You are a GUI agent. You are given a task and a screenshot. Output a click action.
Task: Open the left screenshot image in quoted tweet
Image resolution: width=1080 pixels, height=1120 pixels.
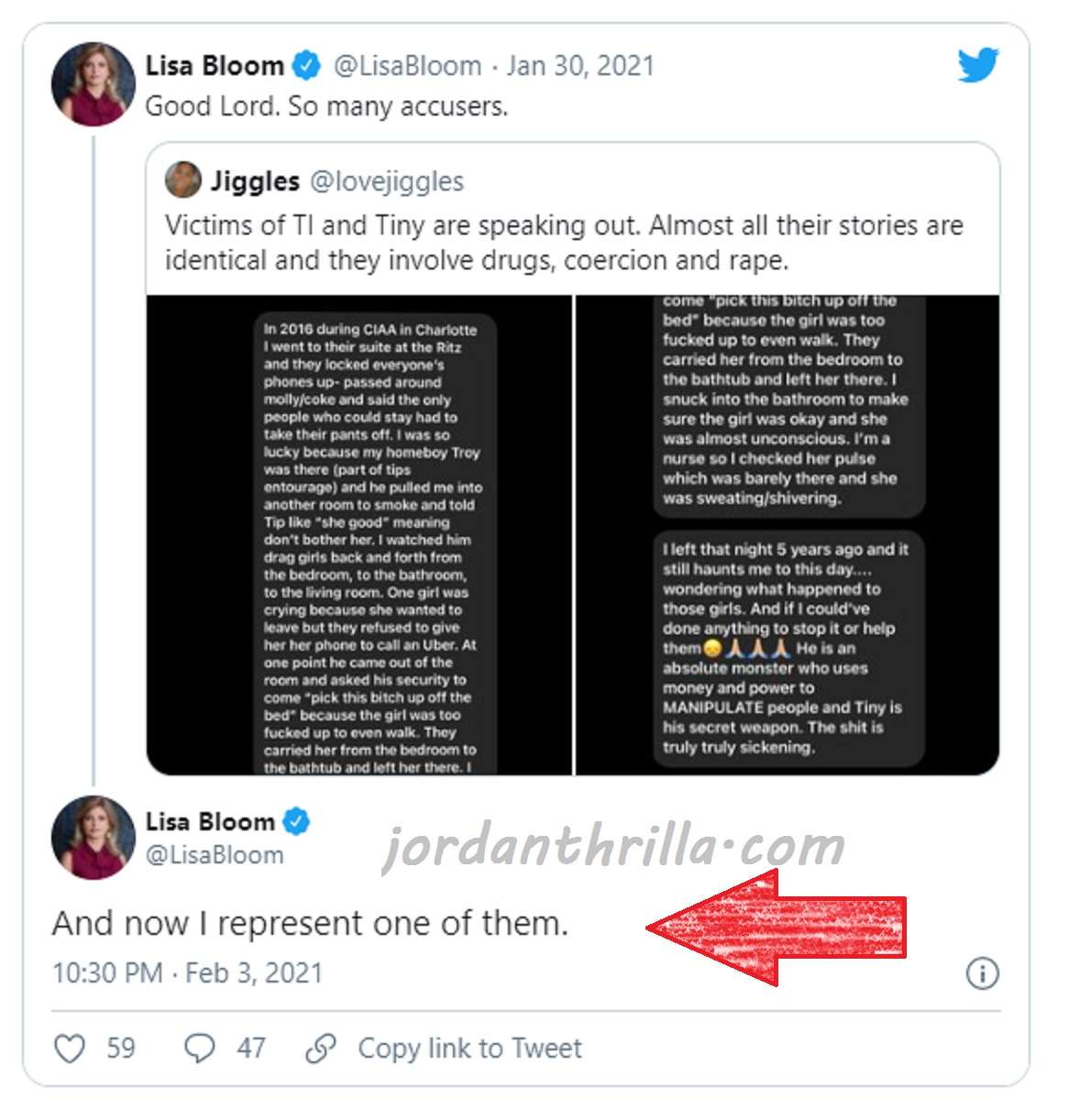pos(359,535)
